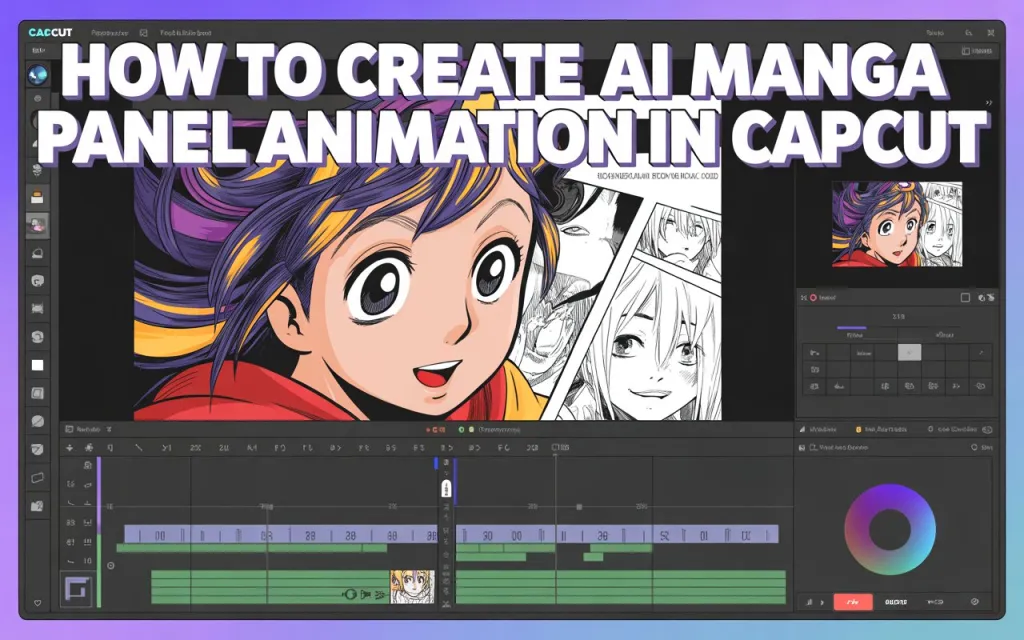Click the heart icon at sidebar bottom
The height and width of the screenshot is (640, 1024).
(38, 603)
